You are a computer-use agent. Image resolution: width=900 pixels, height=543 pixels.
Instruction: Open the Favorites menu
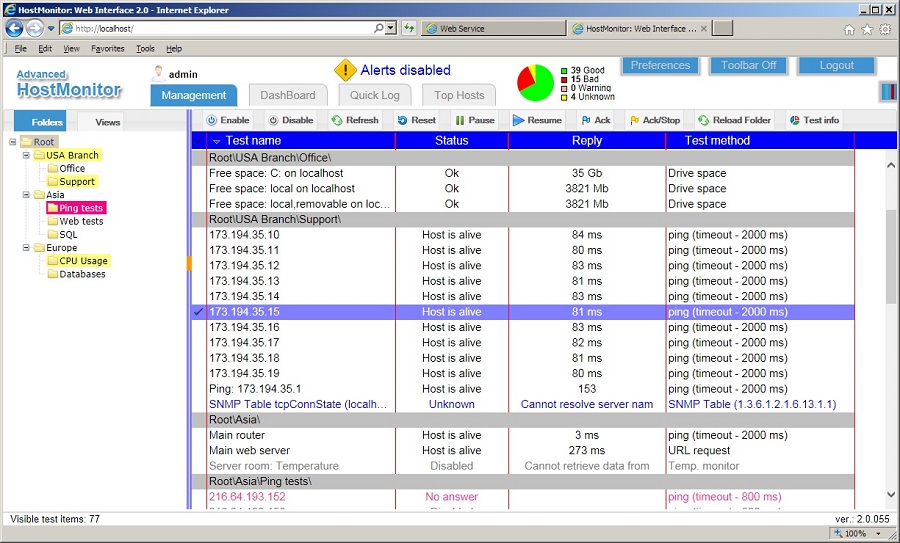coord(108,48)
